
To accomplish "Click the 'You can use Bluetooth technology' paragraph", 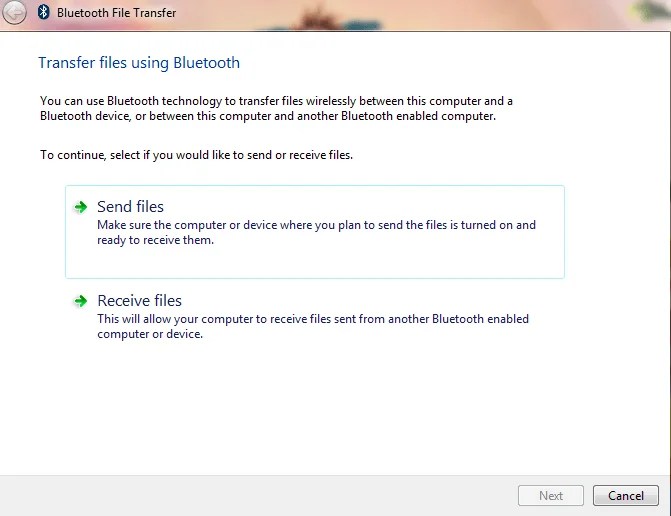I will 276,108.
